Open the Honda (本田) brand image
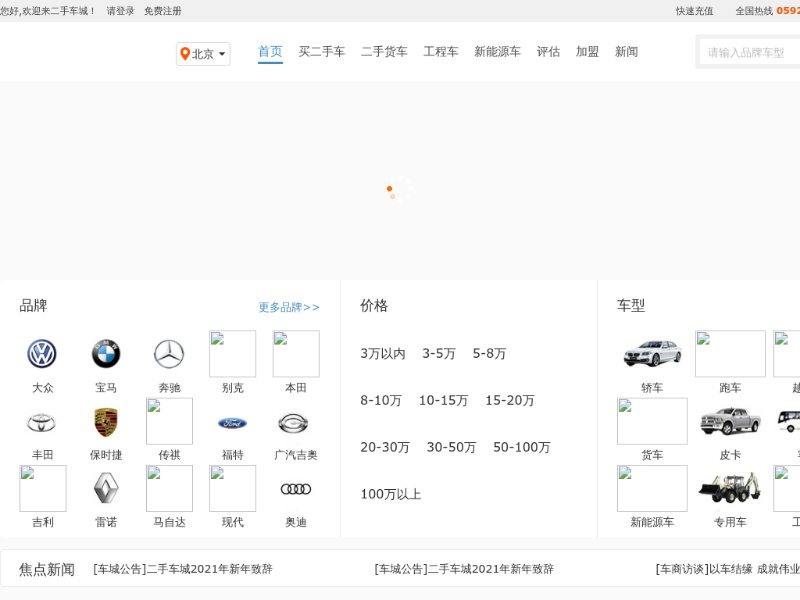This screenshot has width=800, height=600. click(x=296, y=354)
